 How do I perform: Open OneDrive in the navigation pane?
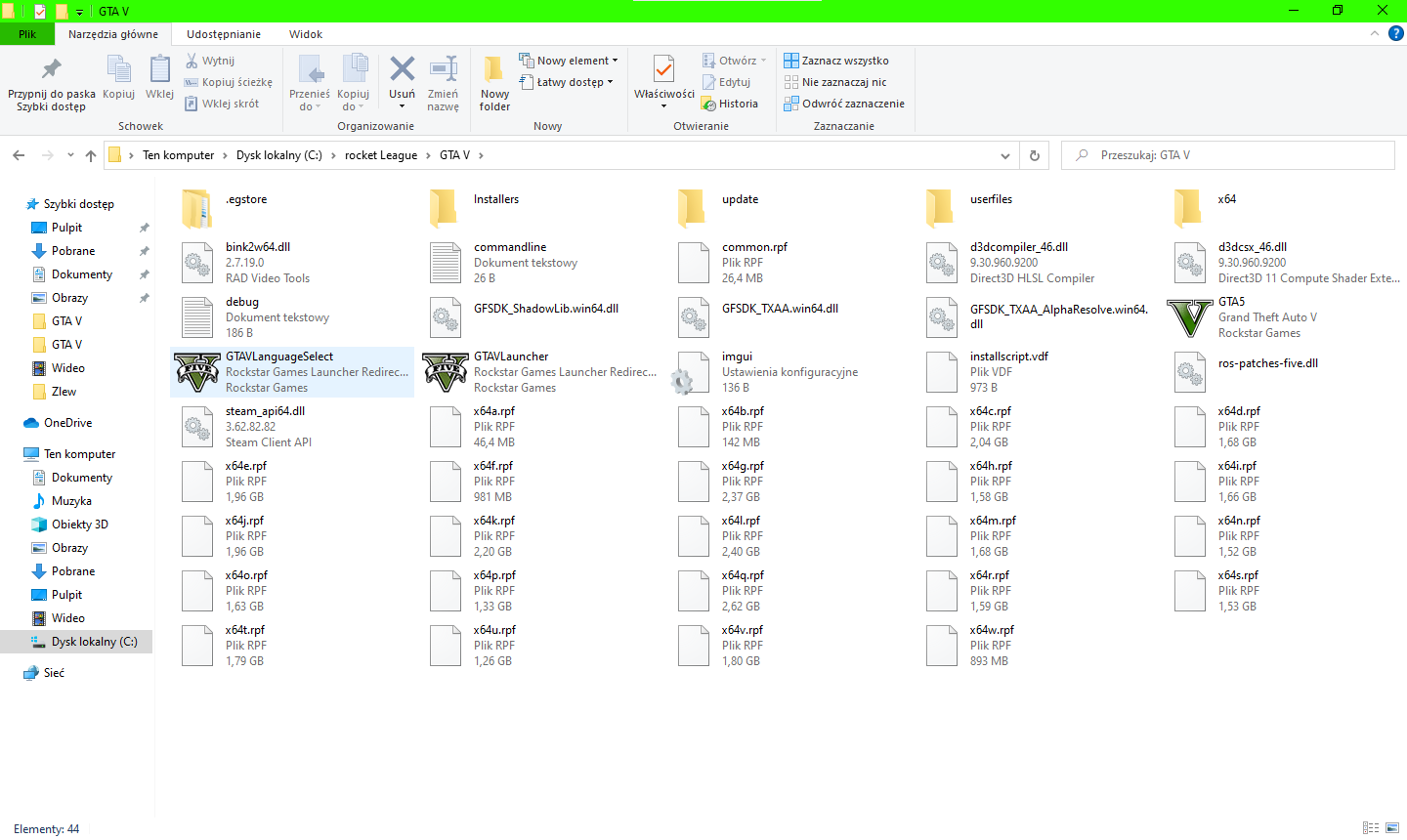click(67, 423)
